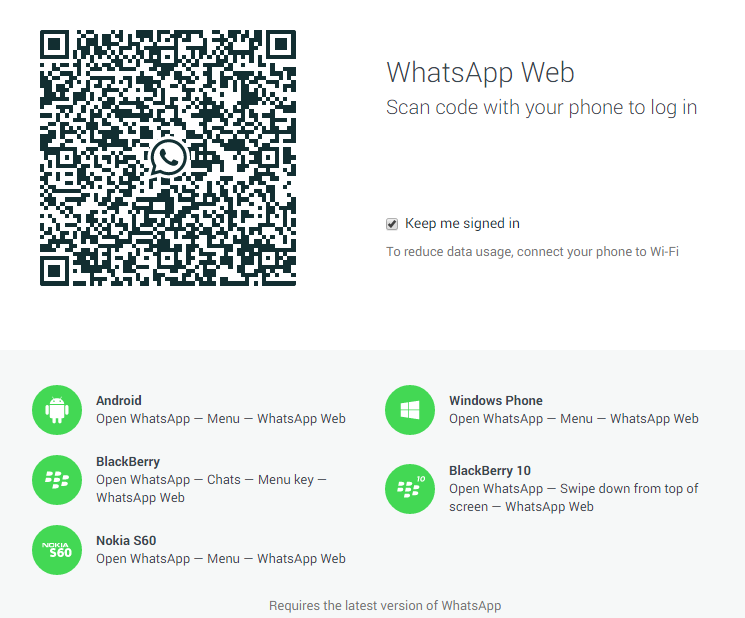Click "Requires the latest version of WhatsApp"
745x618 pixels.
[385, 606]
